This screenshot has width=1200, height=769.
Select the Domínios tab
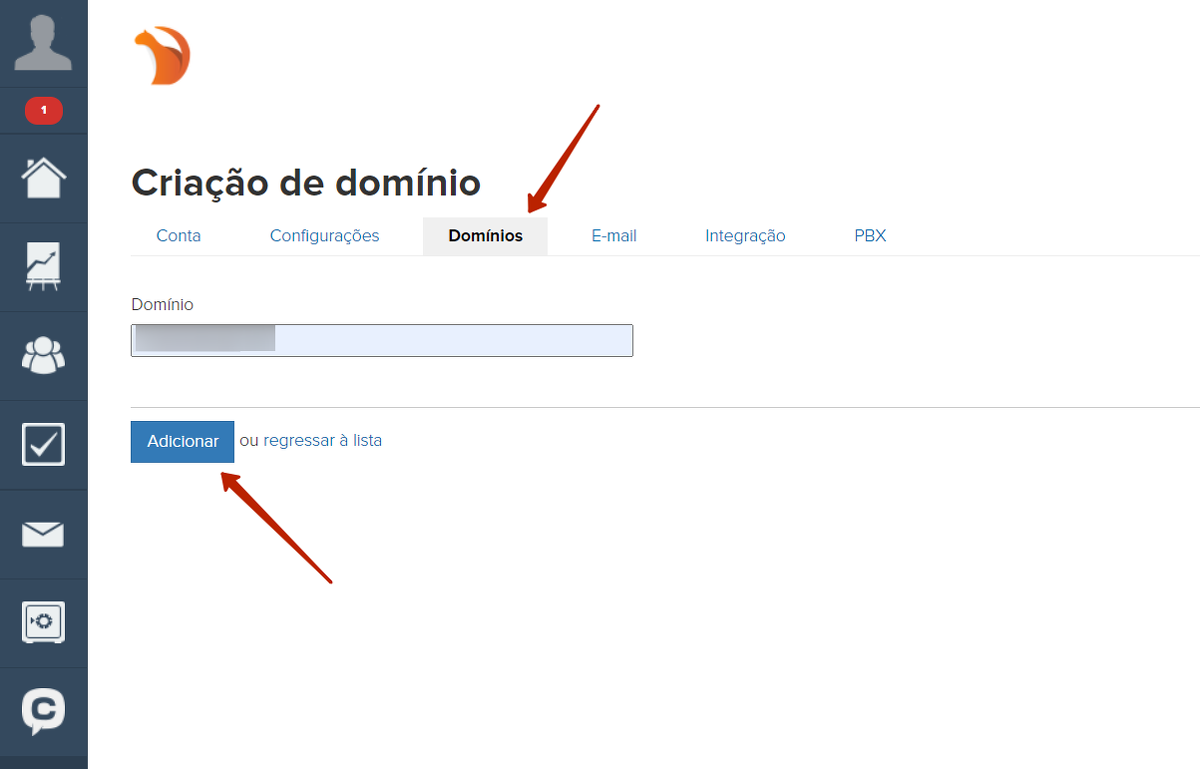pos(485,236)
